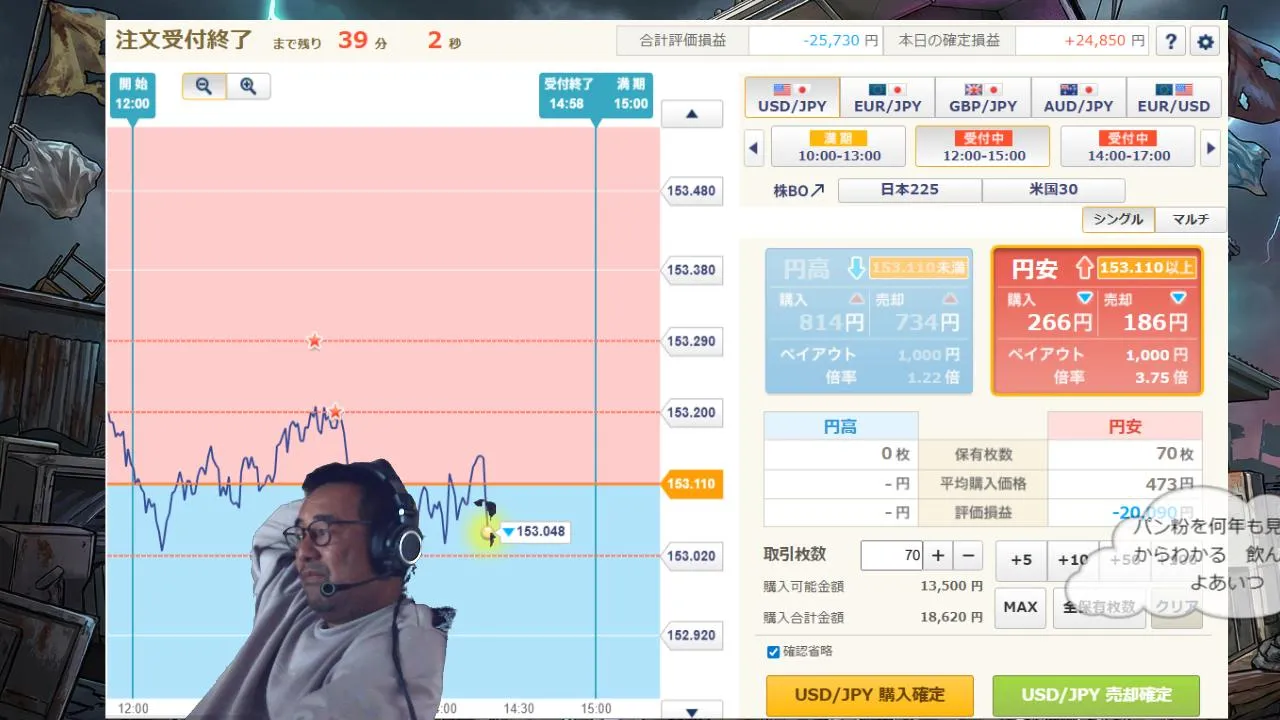Choose the 10:00-13:00 expired session
Screen dimensions: 1280x720
[x=839, y=146]
